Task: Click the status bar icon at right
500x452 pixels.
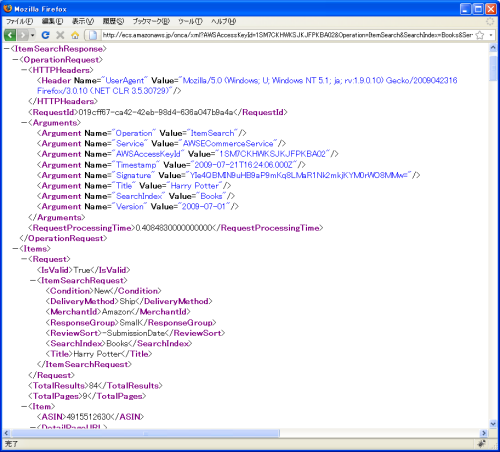Action: click(x=481, y=444)
